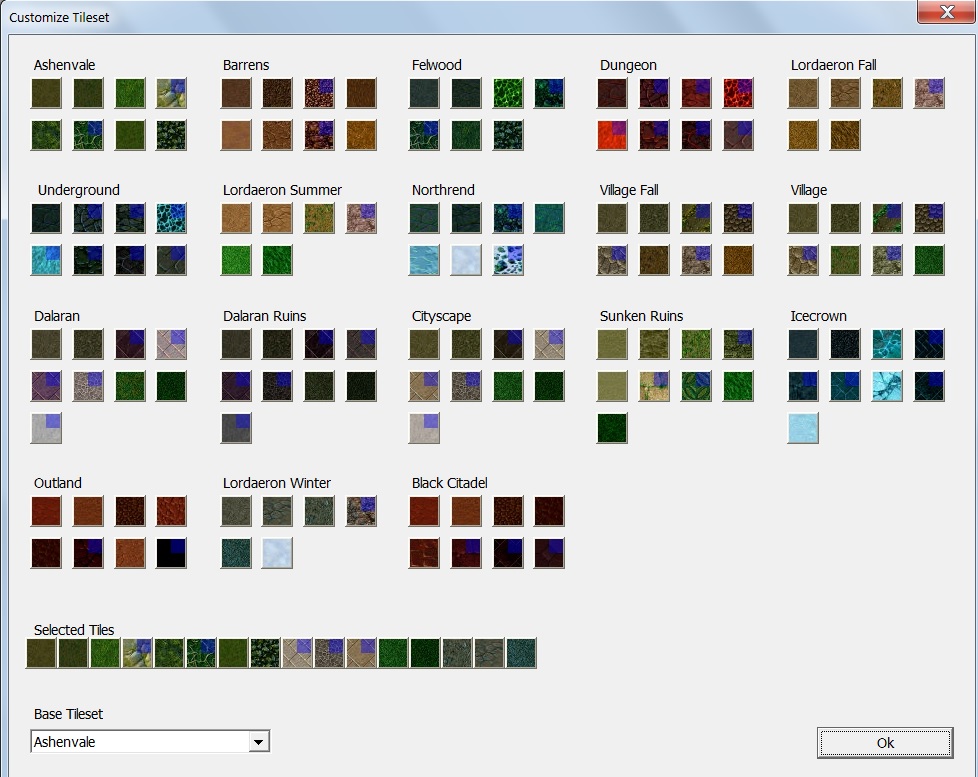Click the fourth rock tile in Selected Tiles
The height and width of the screenshot is (777, 978).
coord(137,653)
